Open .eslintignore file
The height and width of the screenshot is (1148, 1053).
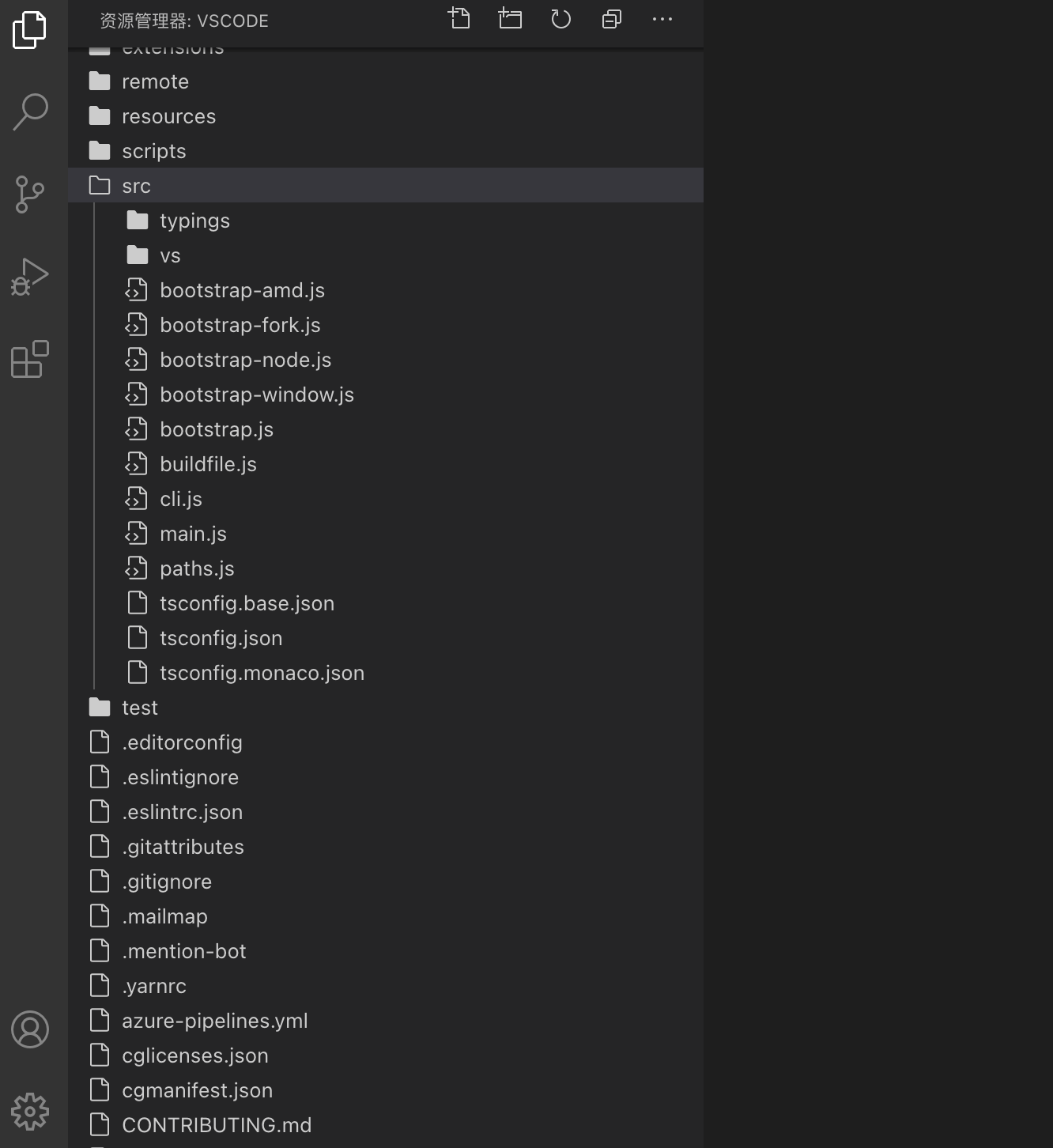[x=386, y=777]
